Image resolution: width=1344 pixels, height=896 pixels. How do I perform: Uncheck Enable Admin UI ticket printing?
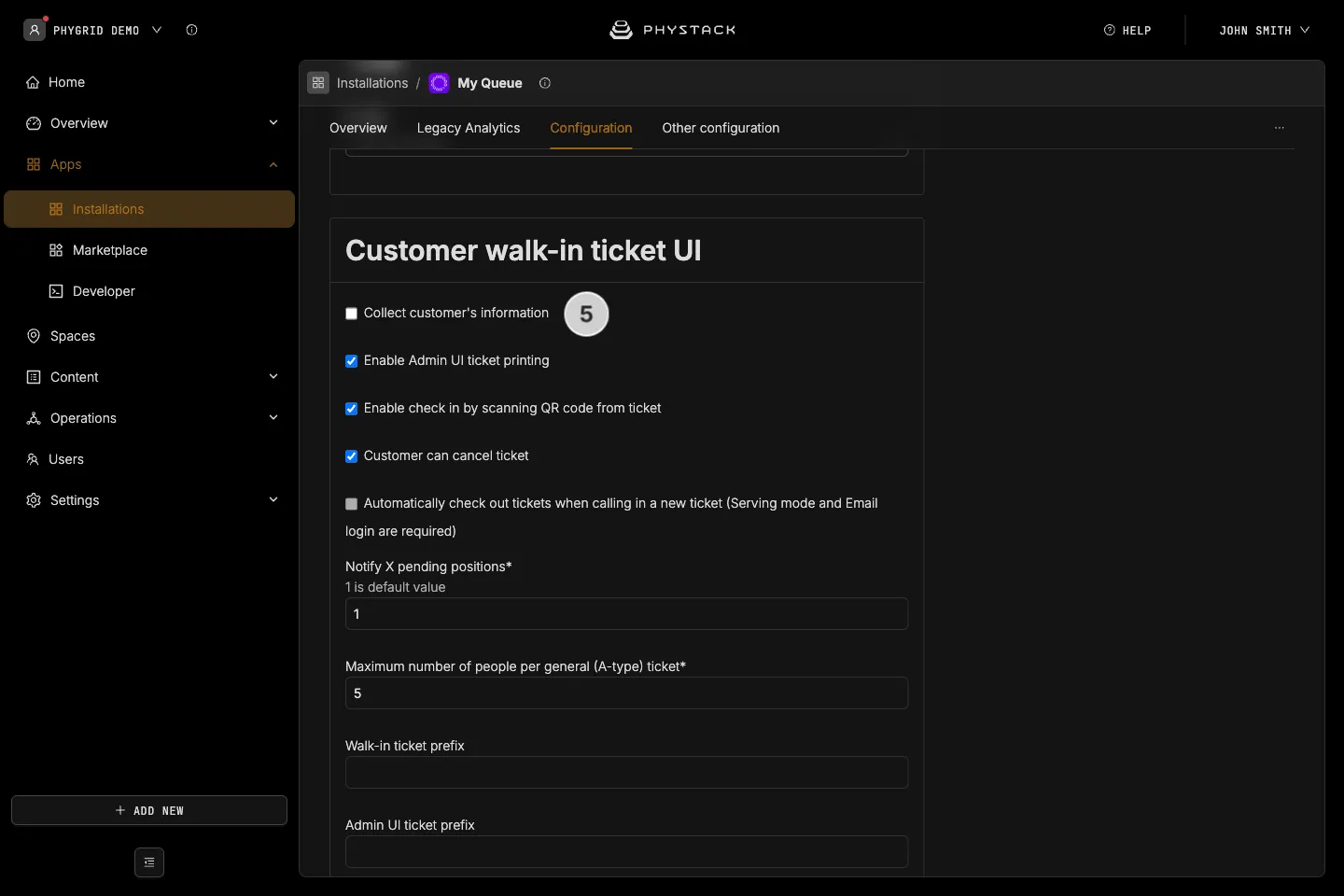pos(352,361)
